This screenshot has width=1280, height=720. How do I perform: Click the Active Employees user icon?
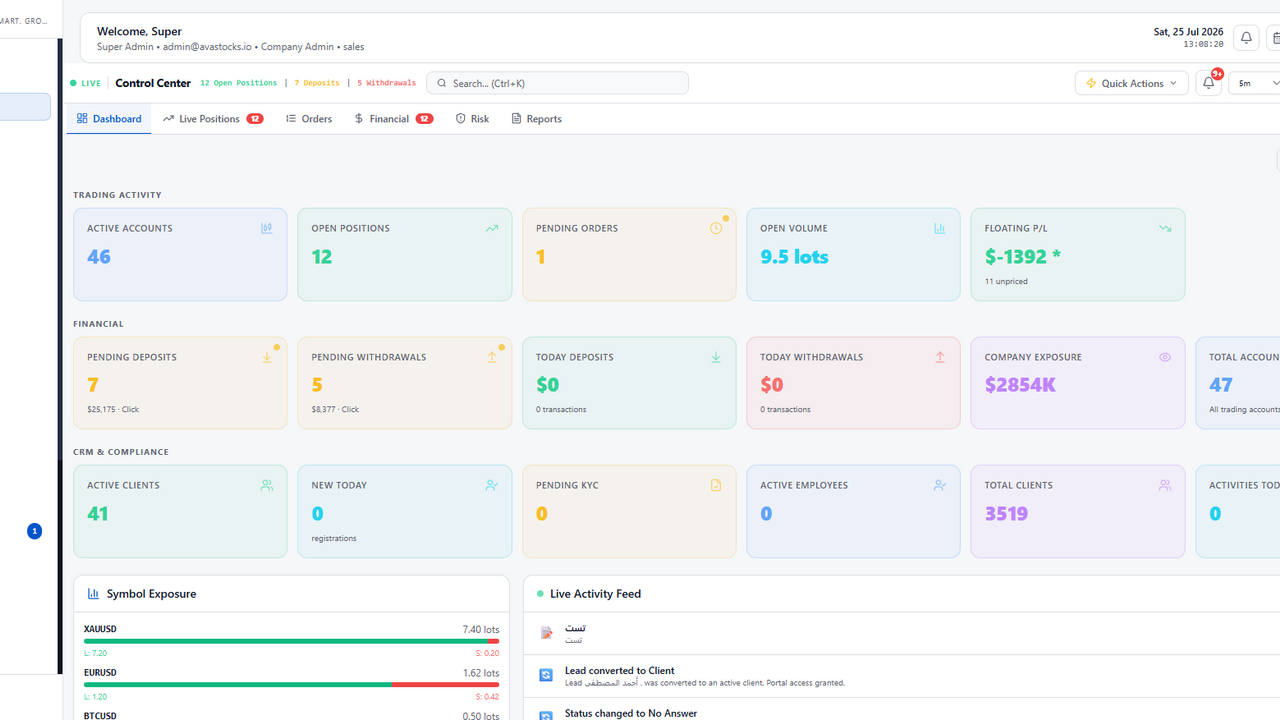[x=940, y=485]
